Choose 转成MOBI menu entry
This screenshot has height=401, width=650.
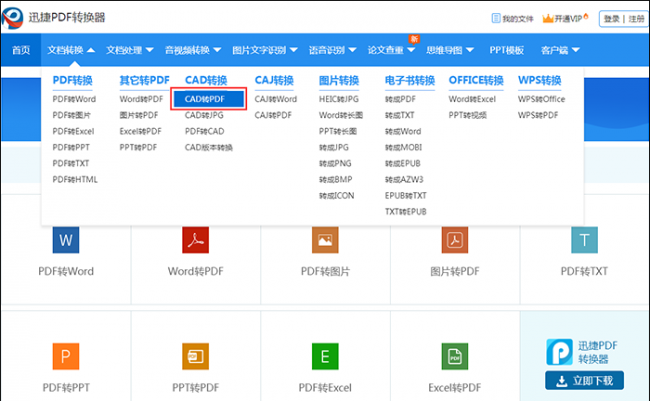pos(403,148)
